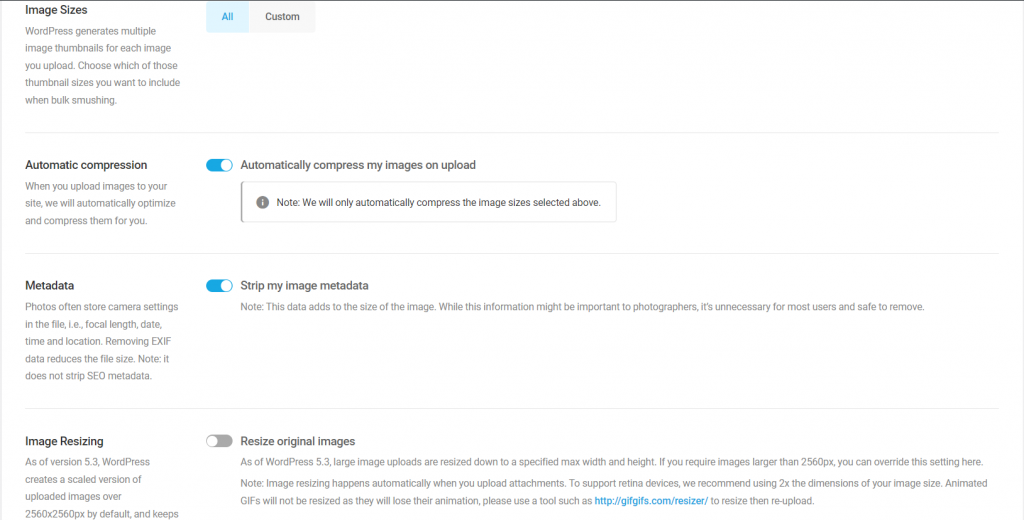The image size is (1024, 520).
Task: Click the Metadata section heading
Action: pos(50,286)
